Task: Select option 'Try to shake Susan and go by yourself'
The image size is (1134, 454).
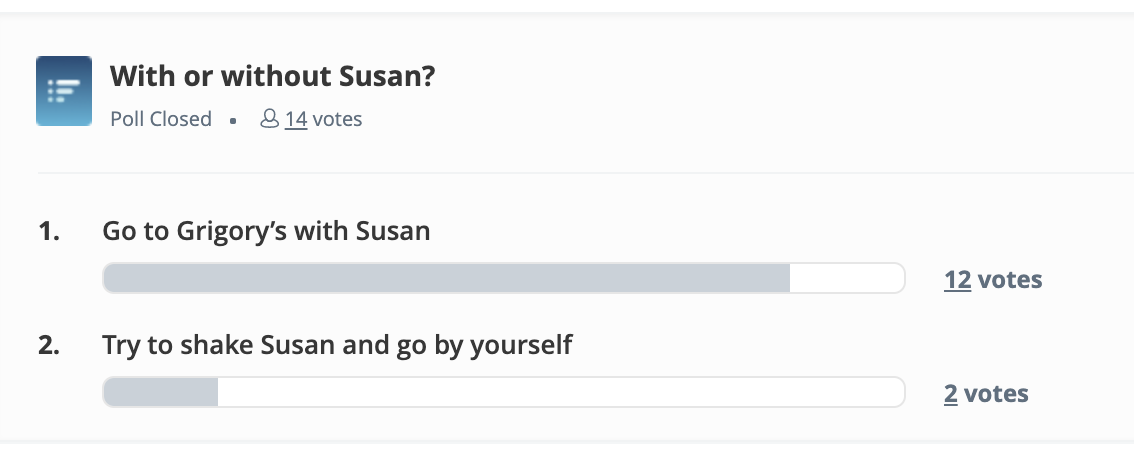Action: [x=337, y=345]
